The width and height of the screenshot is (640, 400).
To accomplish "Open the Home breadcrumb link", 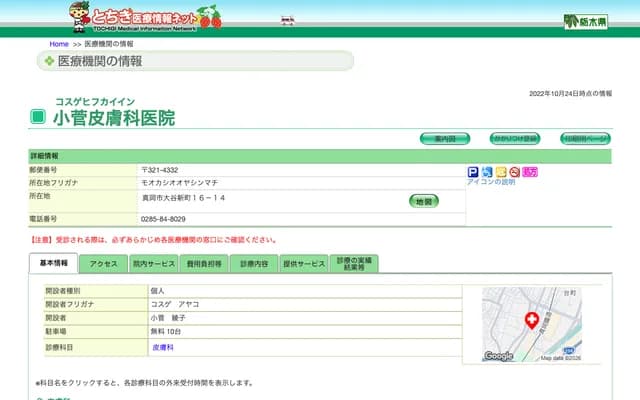I will pos(59,44).
